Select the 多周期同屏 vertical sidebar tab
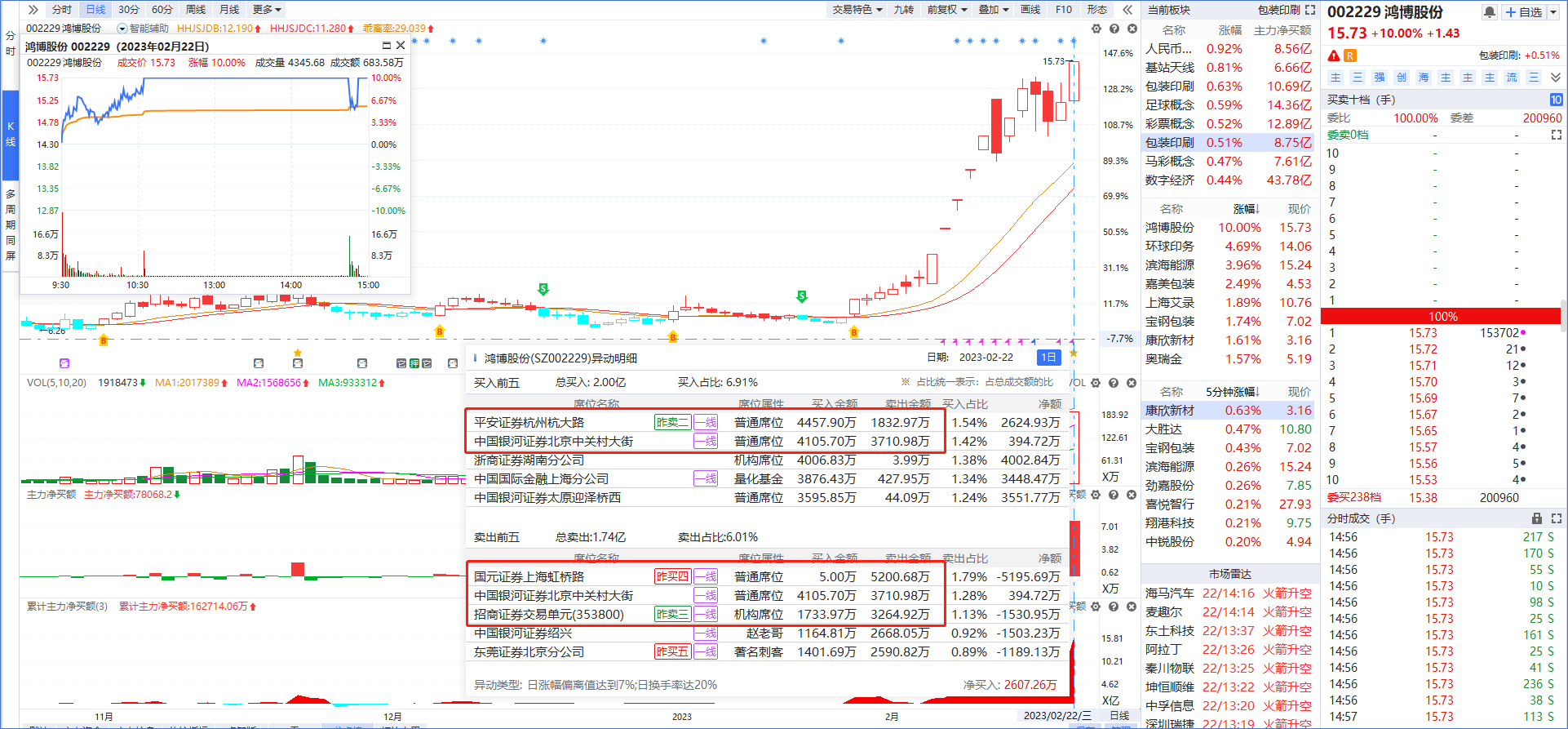This screenshot has width=1568, height=729. [x=11, y=224]
